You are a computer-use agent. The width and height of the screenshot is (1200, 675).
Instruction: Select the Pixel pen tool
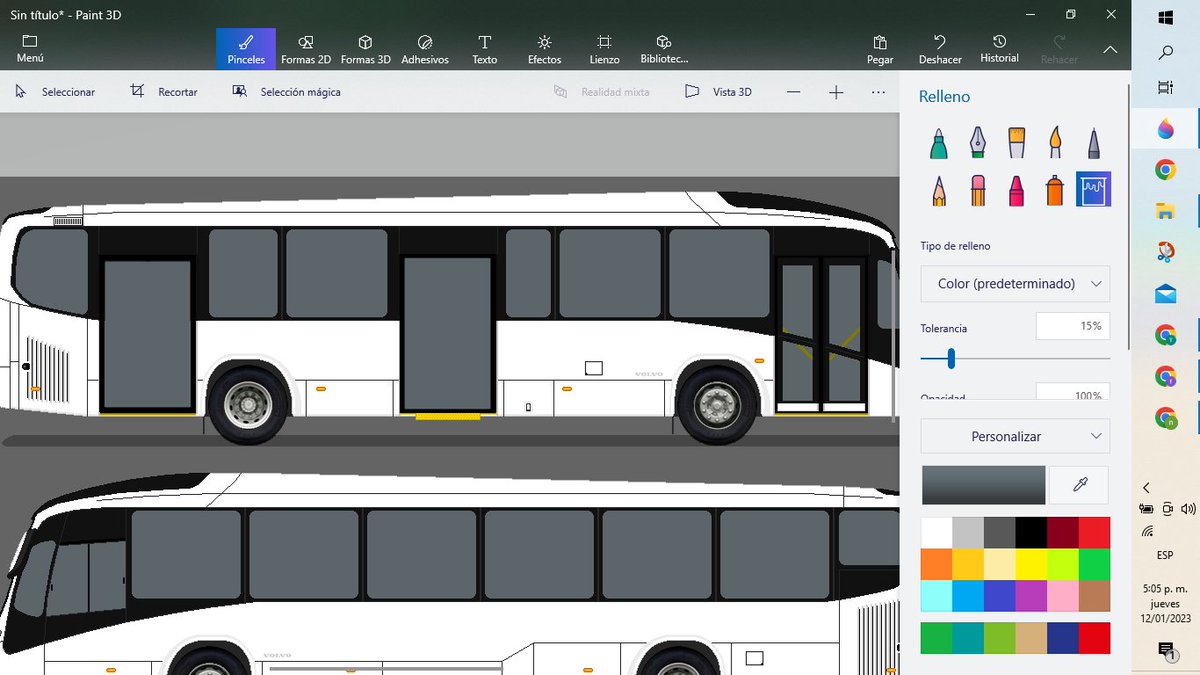(1094, 143)
